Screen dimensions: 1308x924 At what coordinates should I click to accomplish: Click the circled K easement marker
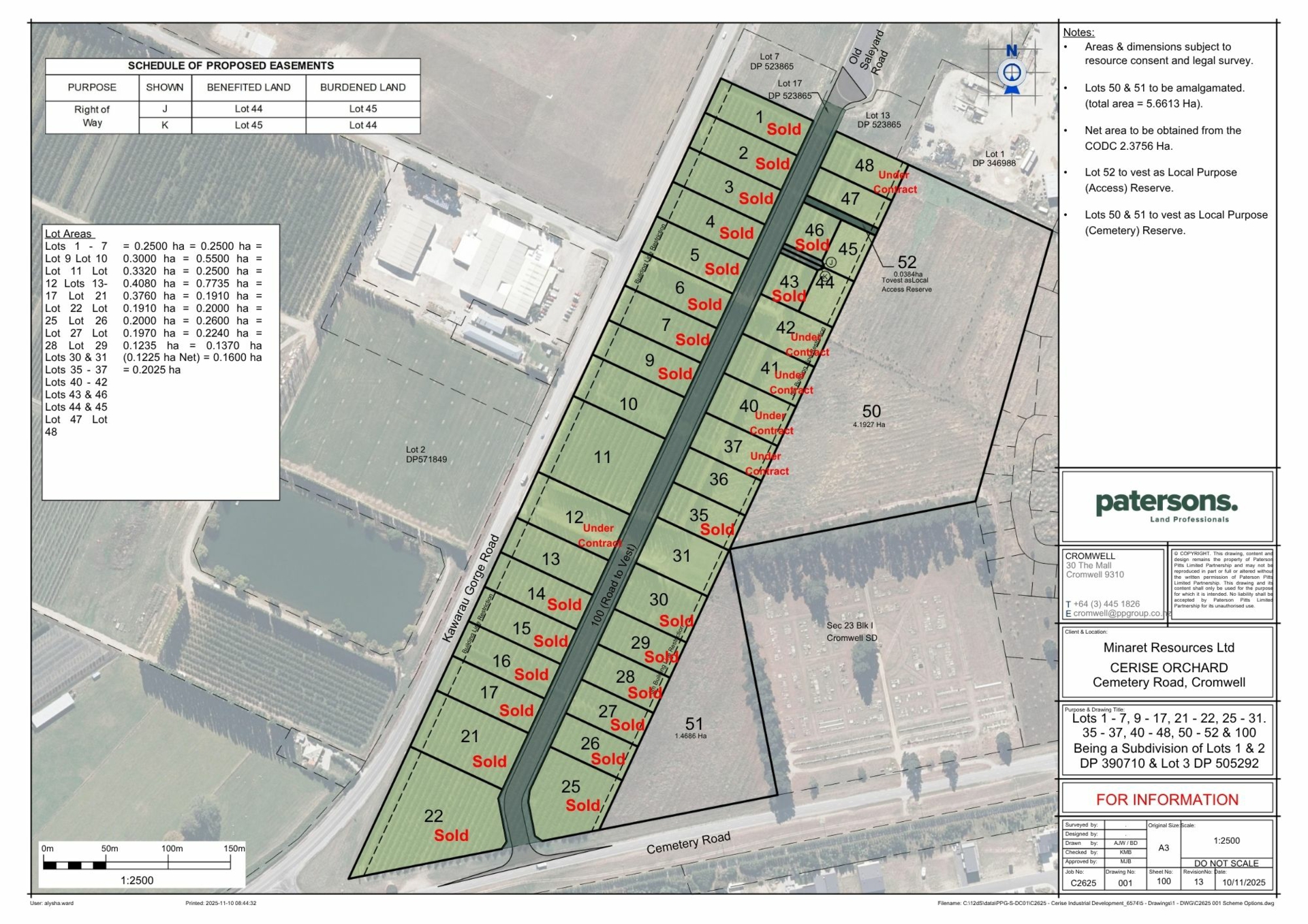click(824, 276)
